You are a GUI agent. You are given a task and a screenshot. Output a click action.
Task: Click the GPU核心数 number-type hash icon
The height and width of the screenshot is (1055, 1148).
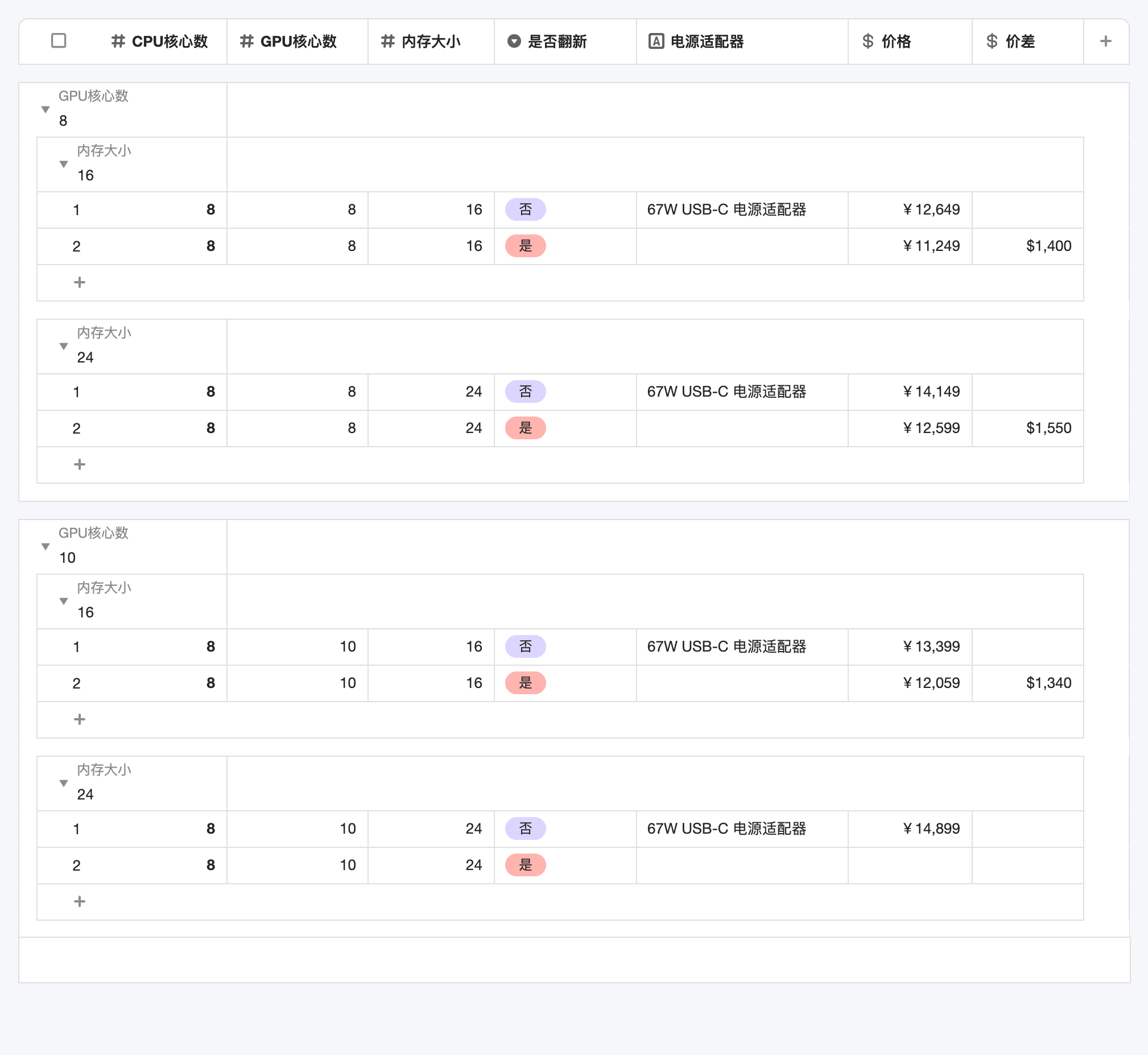pos(246,41)
